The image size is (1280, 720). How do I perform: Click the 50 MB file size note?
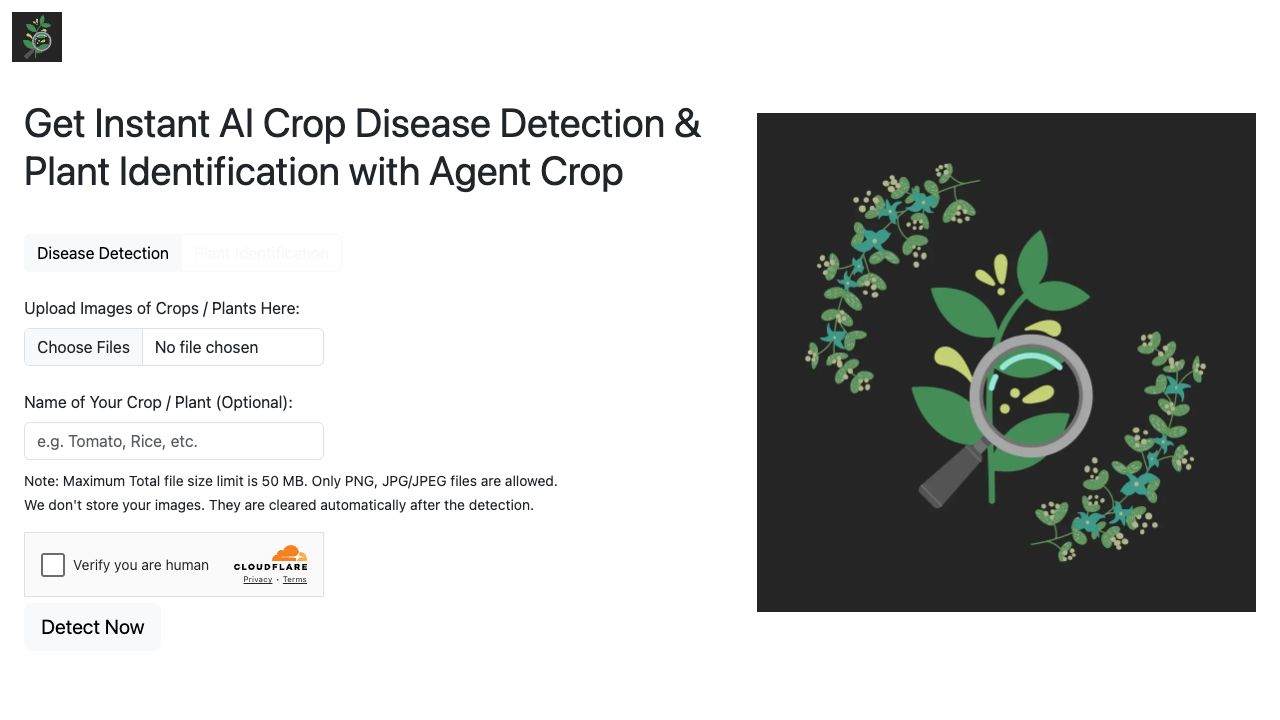(290, 481)
